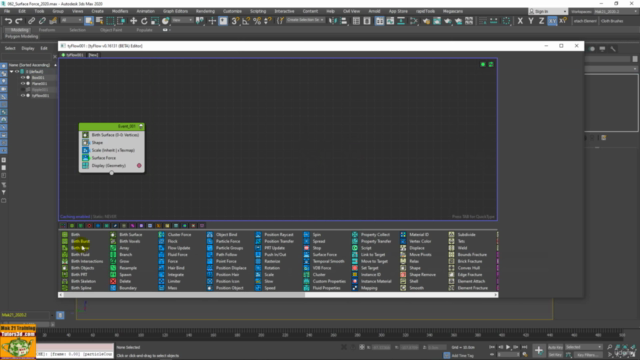Add the Cluster Force operator
This screenshot has width=640, height=360.
point(175,235)
